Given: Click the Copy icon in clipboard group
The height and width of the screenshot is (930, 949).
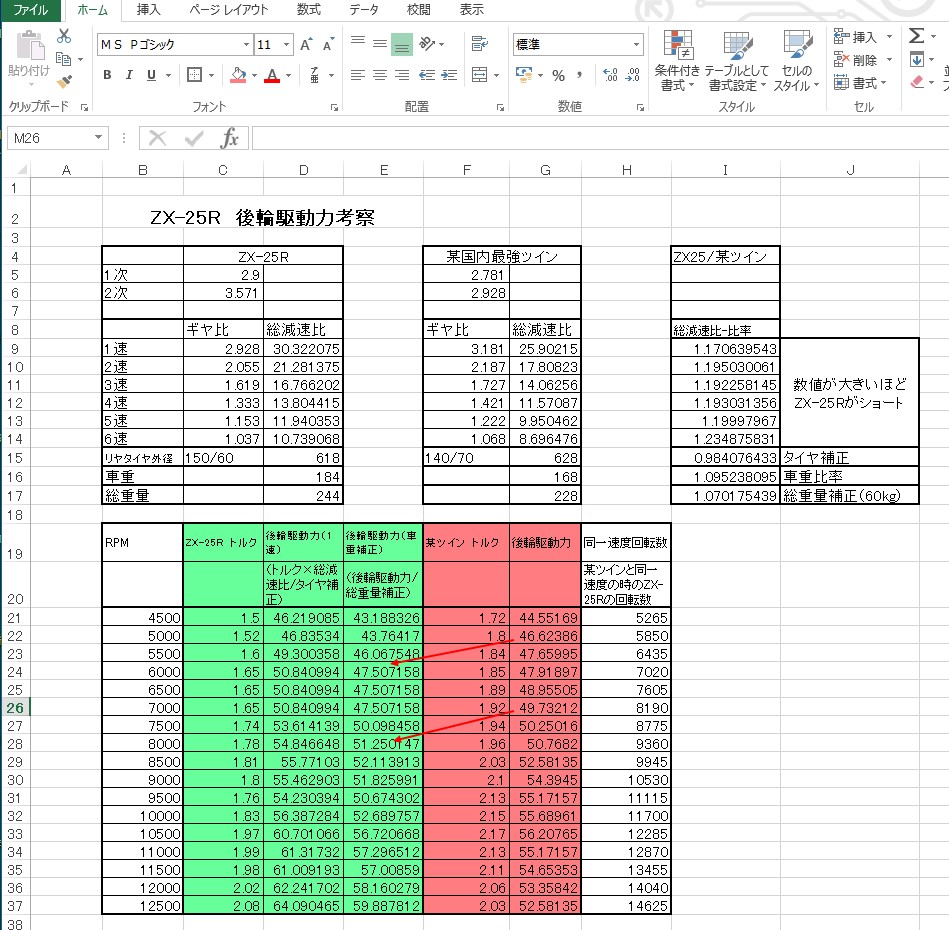Looking at the screenshot, I should pos(64,59).
